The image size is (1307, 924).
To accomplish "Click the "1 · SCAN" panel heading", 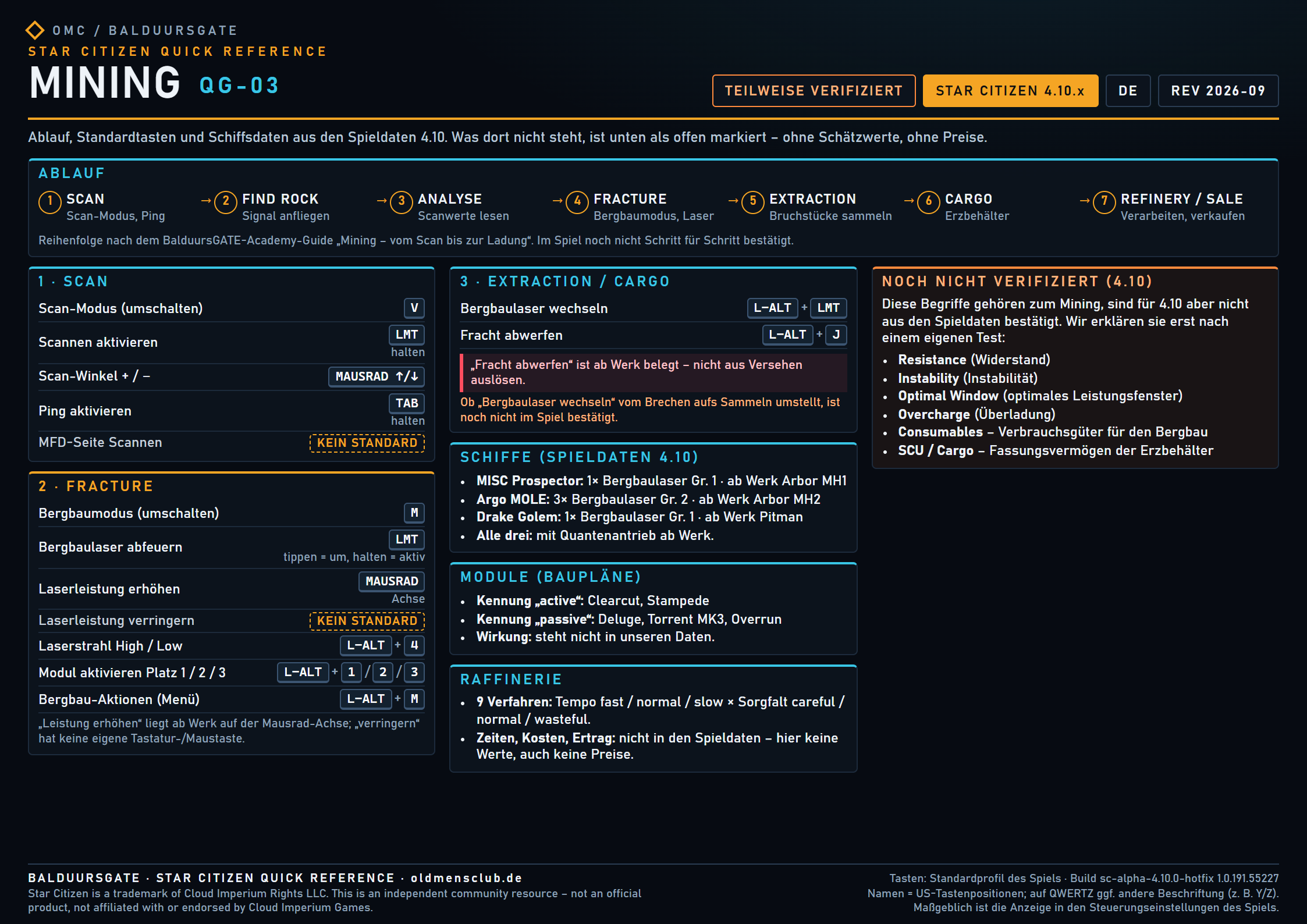I will click(x=73, y=282).
